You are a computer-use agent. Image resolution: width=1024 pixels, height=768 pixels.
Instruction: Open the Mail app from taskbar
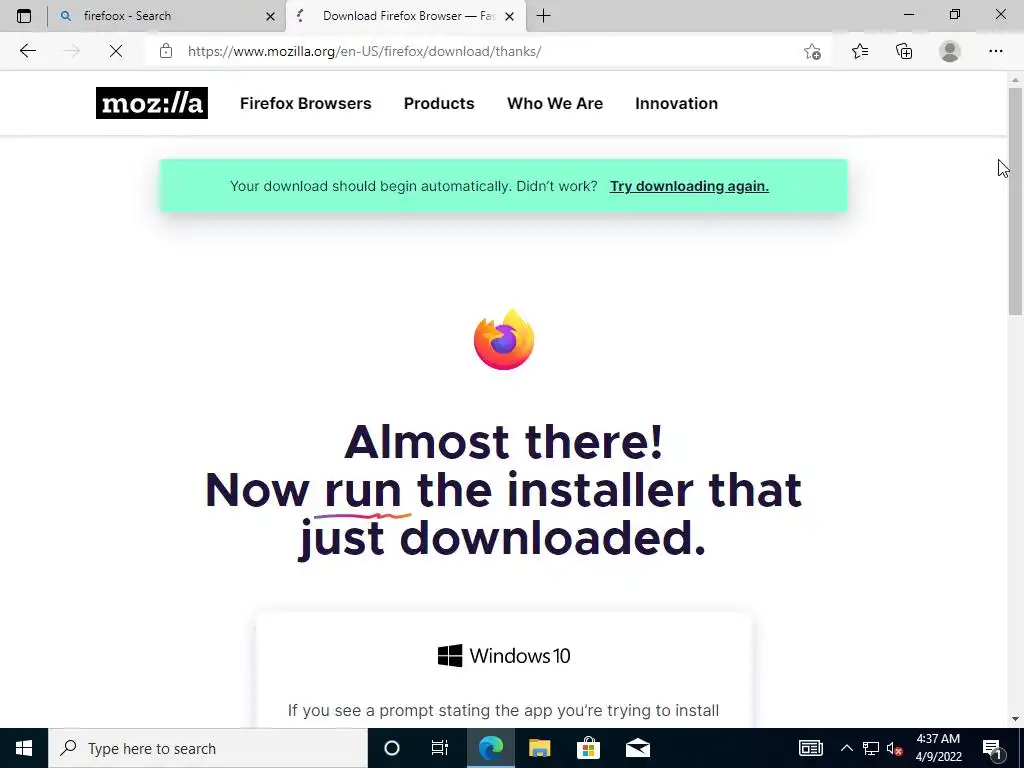point(637,748)
